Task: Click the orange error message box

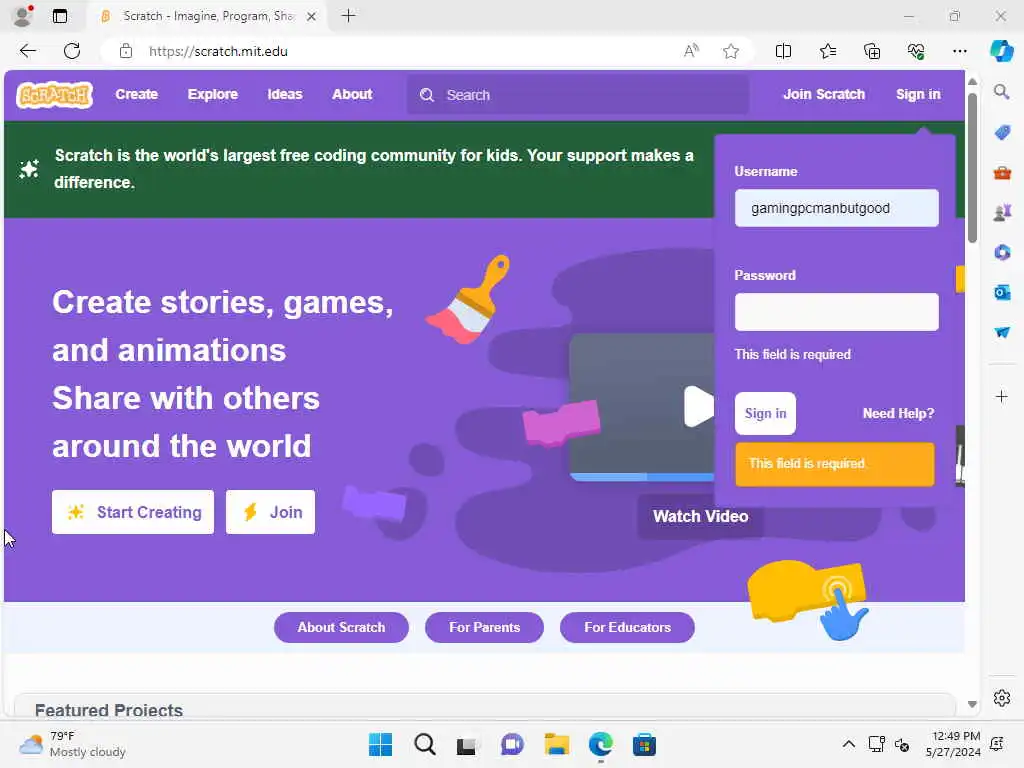Action: point(835,464)
